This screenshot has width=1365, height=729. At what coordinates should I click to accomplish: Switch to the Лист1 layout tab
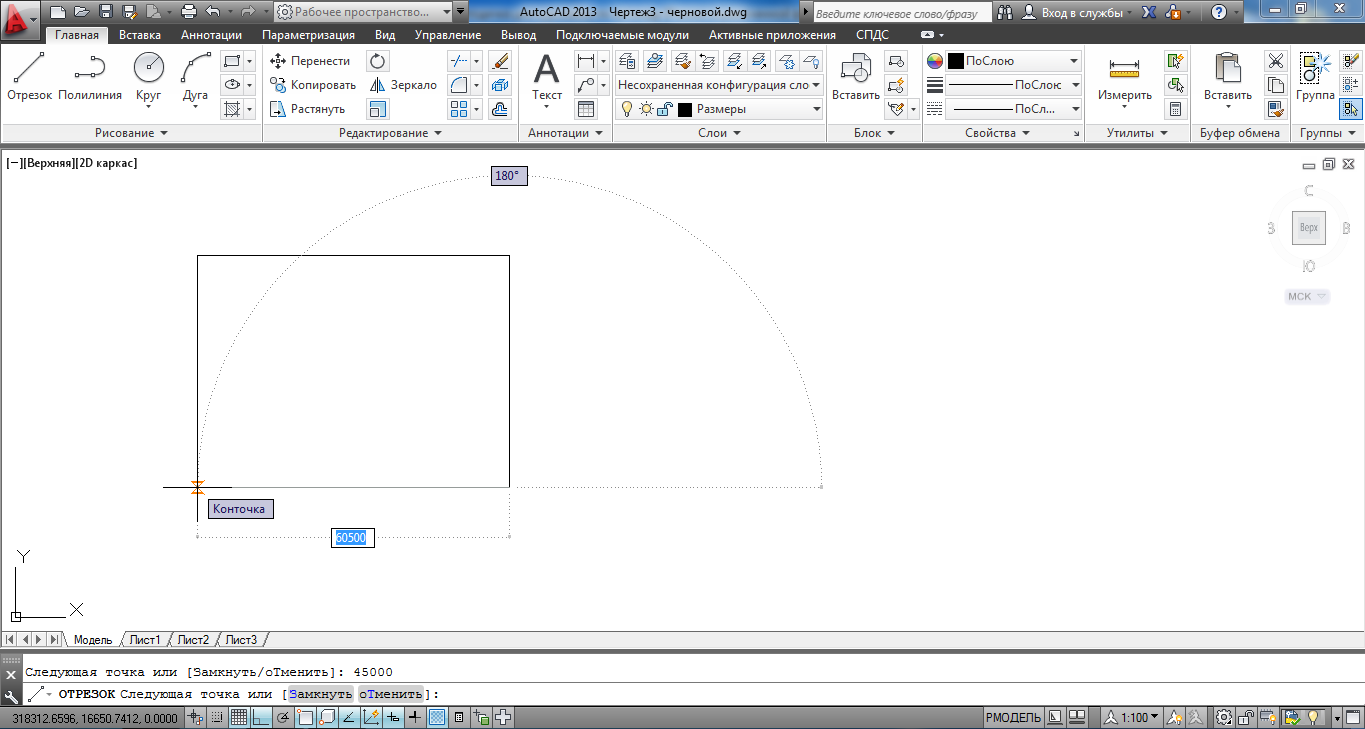click(x=144, y=640)
